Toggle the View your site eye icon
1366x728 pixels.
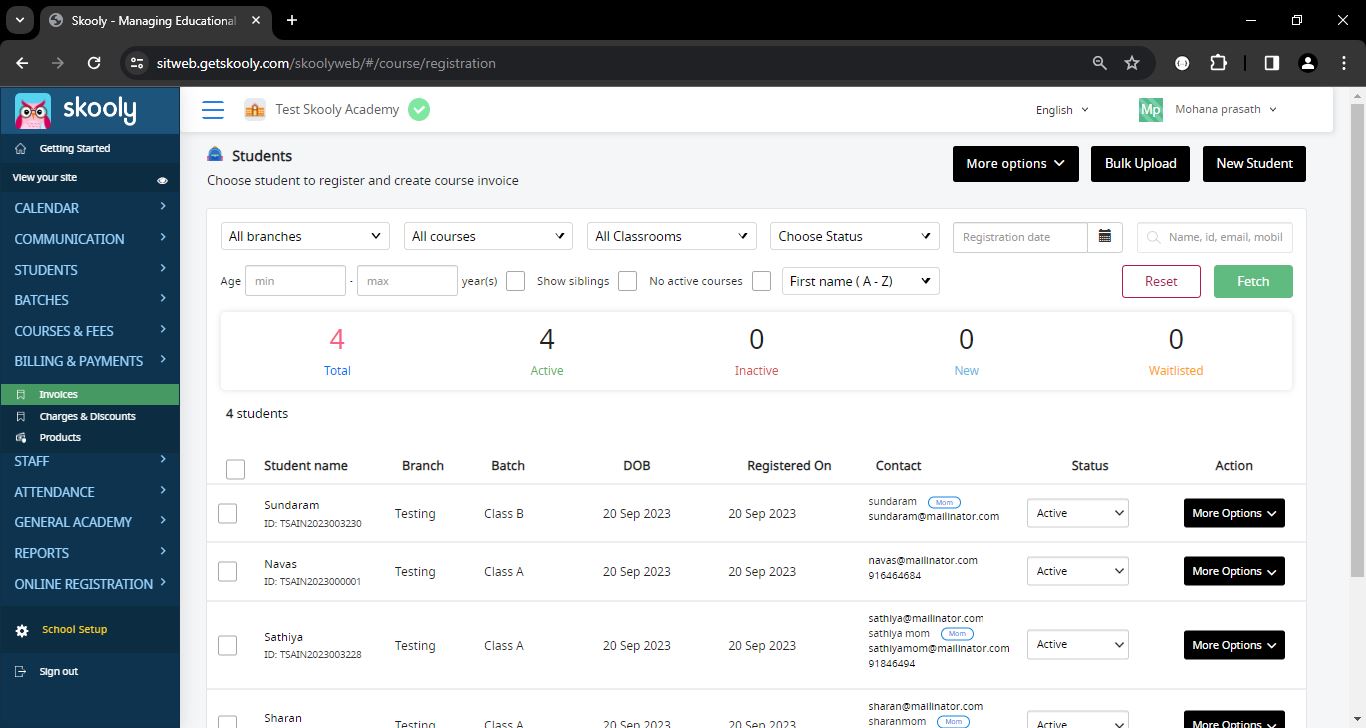point(163,181)
